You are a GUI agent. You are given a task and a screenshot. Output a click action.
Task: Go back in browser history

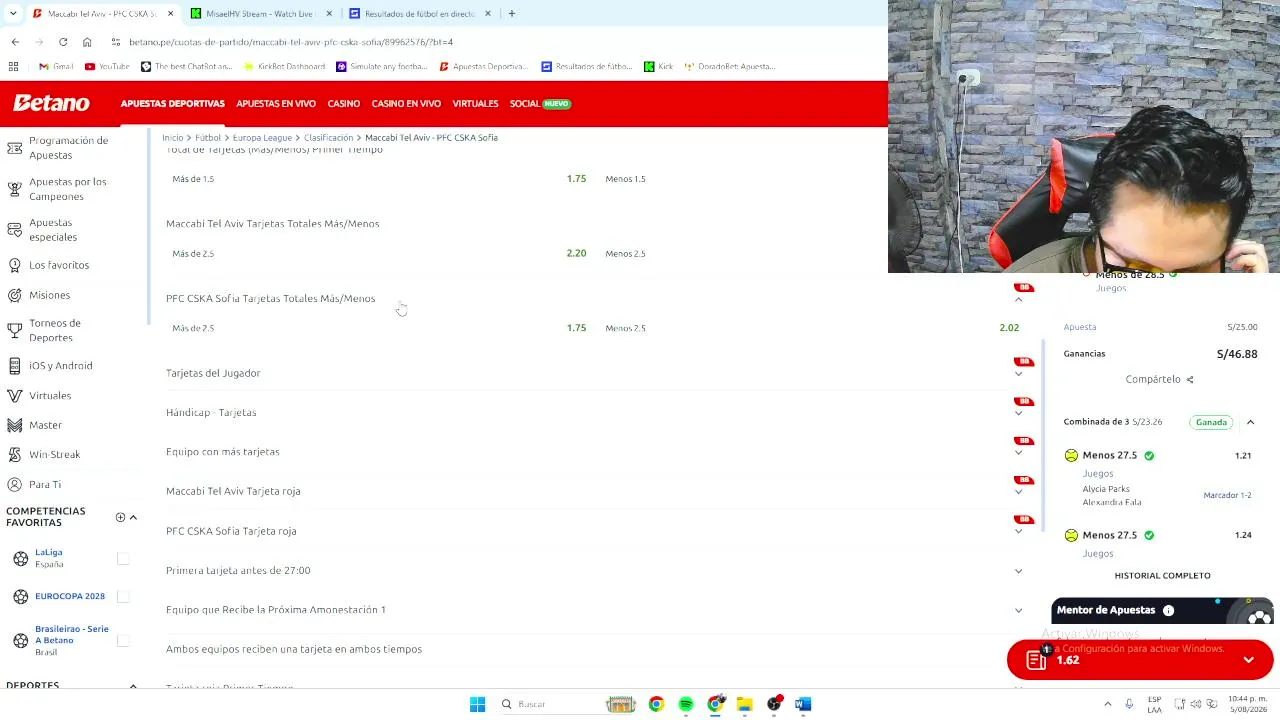pos(15,42)
